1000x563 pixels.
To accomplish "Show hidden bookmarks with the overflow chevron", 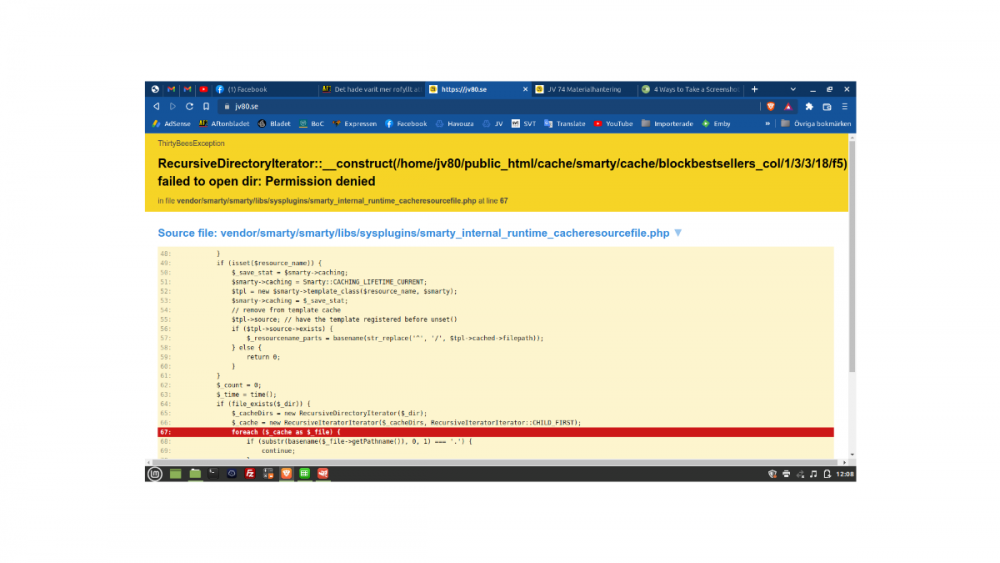I will (768, 124).
